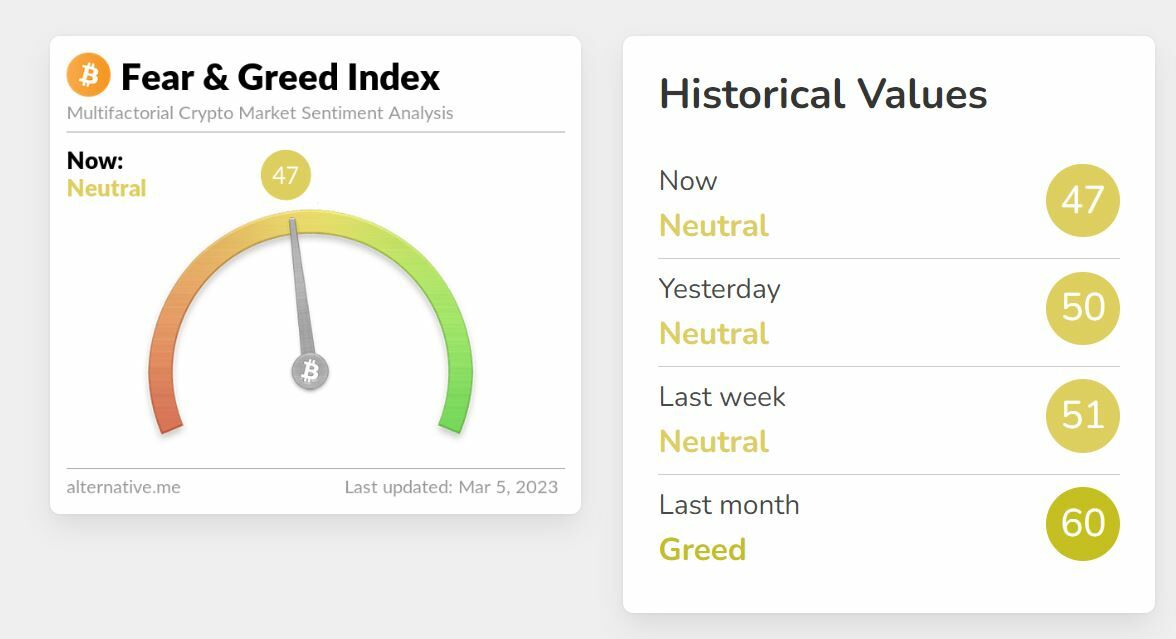Click the gray Bitcoin coin at needle base
The height and width of the screenshot is (639, 1176).
(310, 372)
